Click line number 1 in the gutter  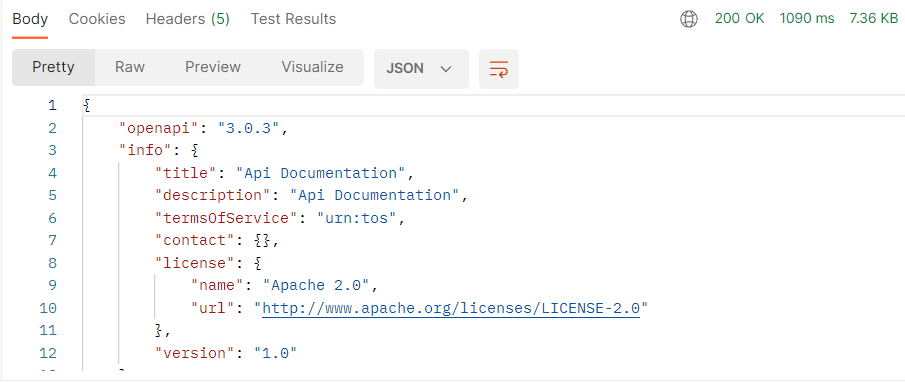[x=53, y=106]
